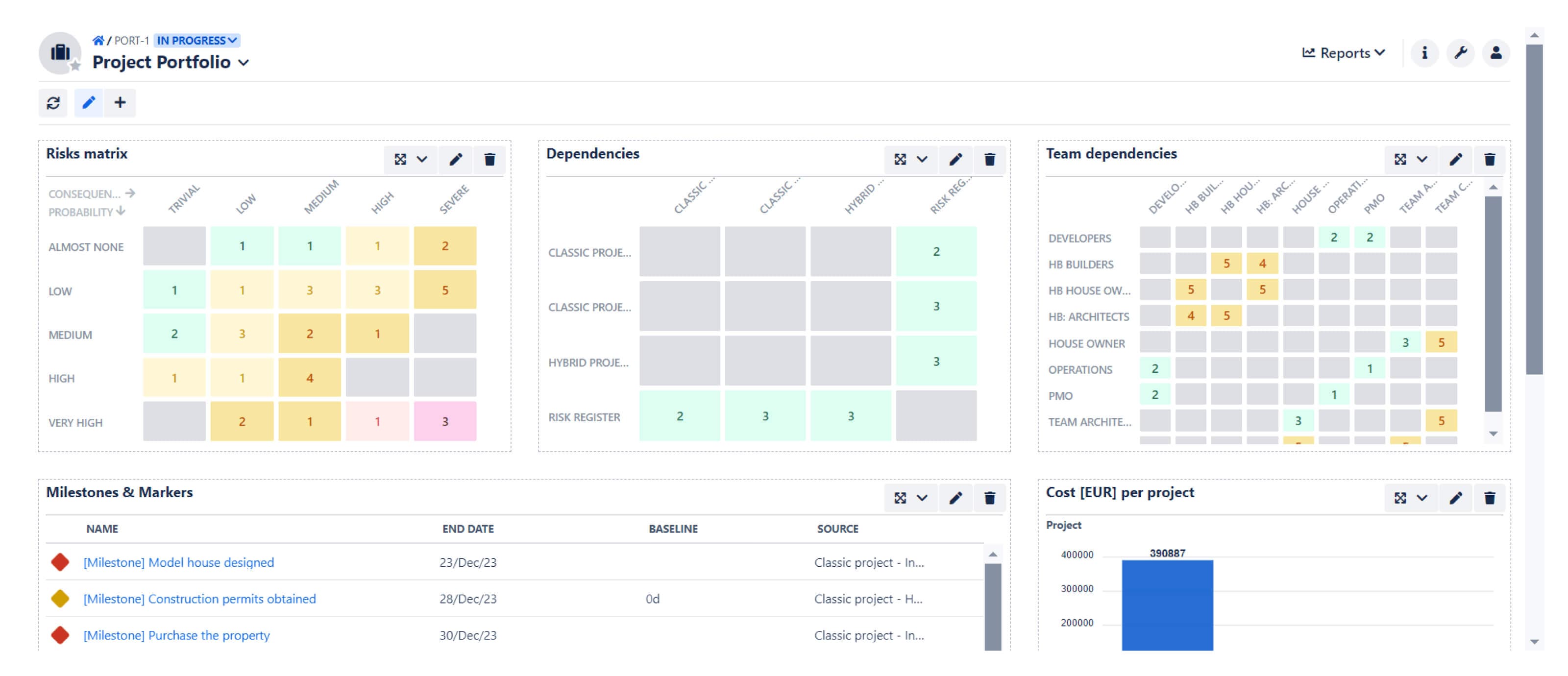Open Team dependencies size dropdown chevron
1568x676 pixels.
(1422, 159)
